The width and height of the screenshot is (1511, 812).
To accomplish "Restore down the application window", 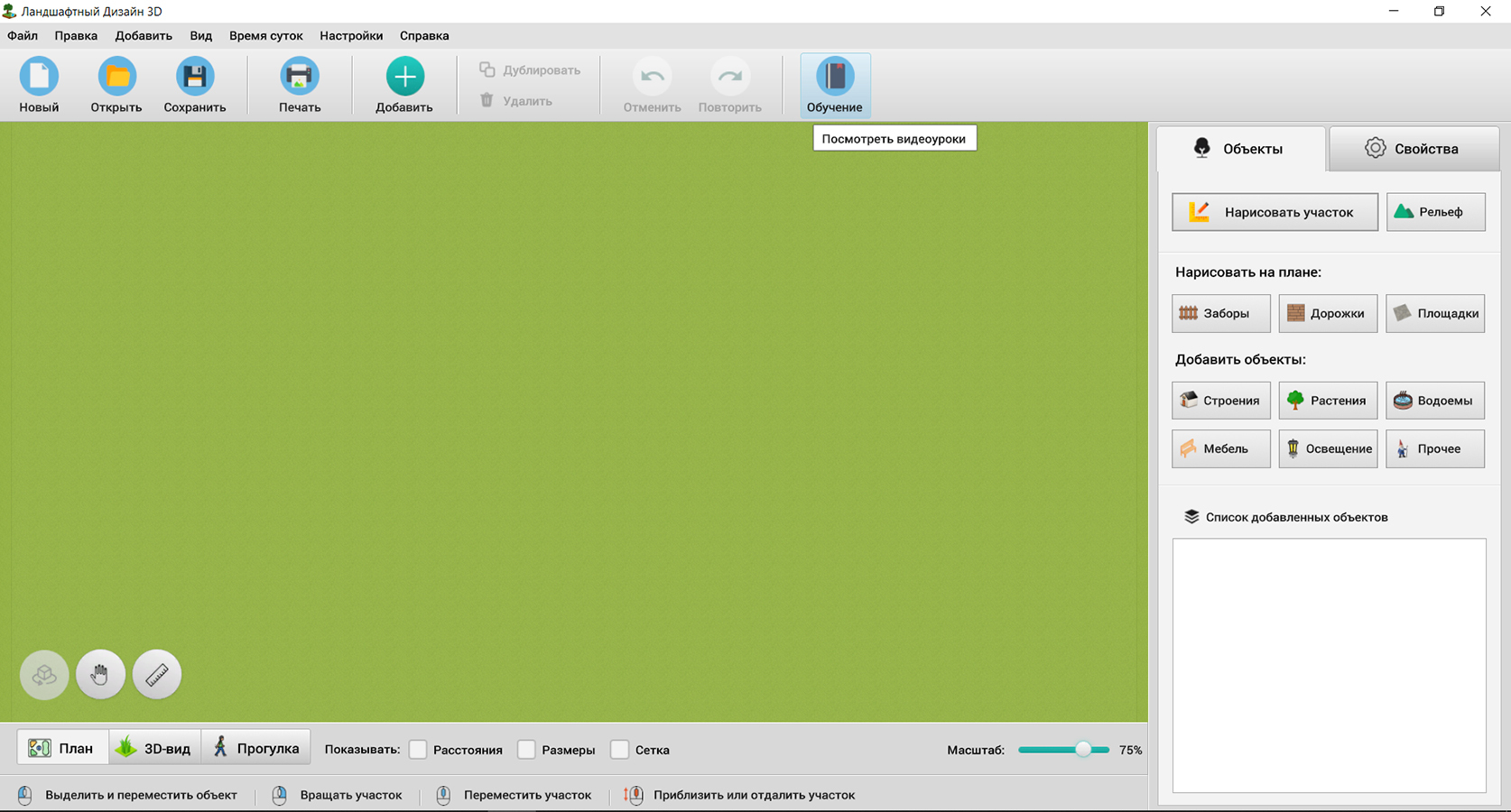I will tap(1440, 12).
